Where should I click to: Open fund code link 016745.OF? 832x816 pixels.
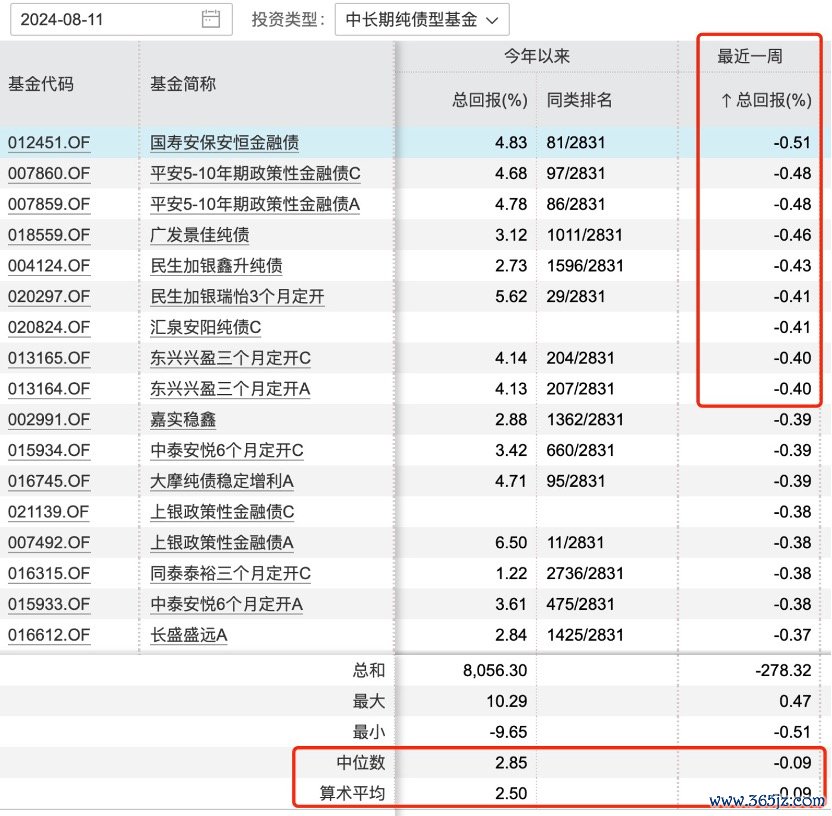pyautogui.click(x=49, y=481)
